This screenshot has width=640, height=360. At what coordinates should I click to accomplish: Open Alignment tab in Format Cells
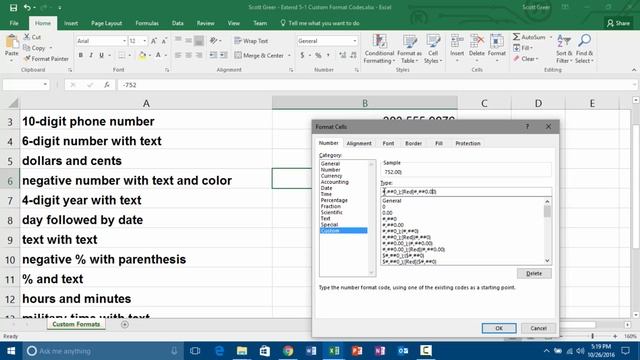[359, 143]
